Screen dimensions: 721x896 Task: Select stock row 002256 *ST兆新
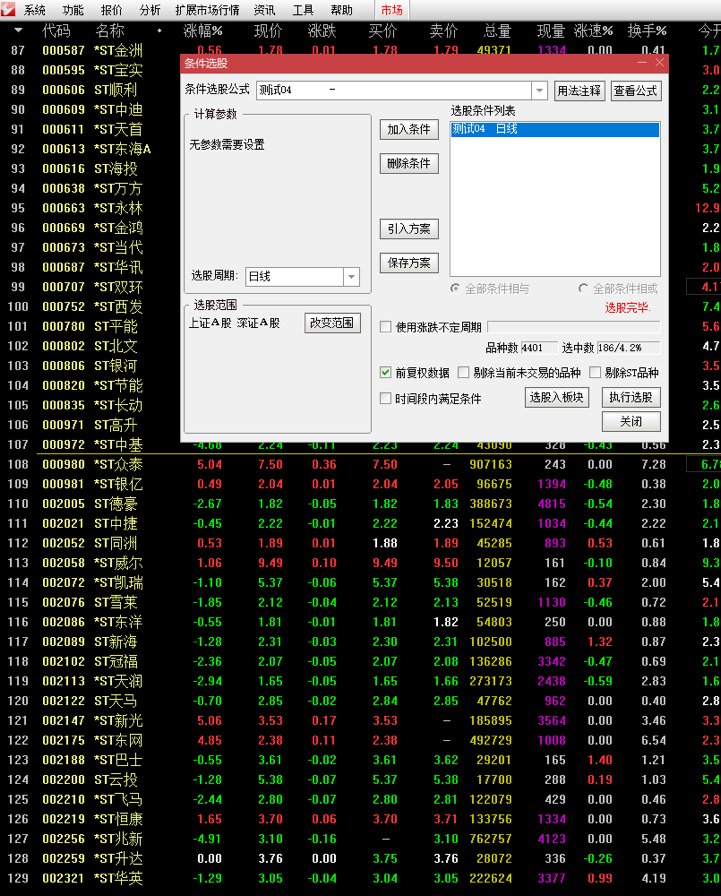click(360, 839)
